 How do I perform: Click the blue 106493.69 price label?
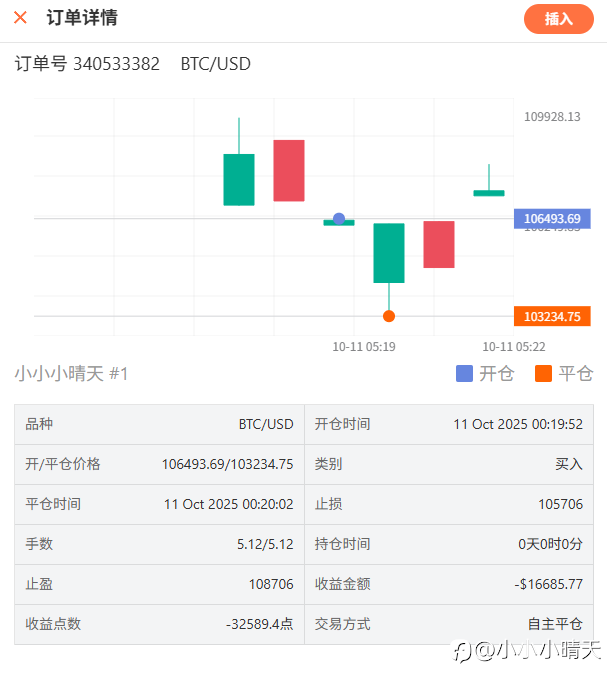551,219
